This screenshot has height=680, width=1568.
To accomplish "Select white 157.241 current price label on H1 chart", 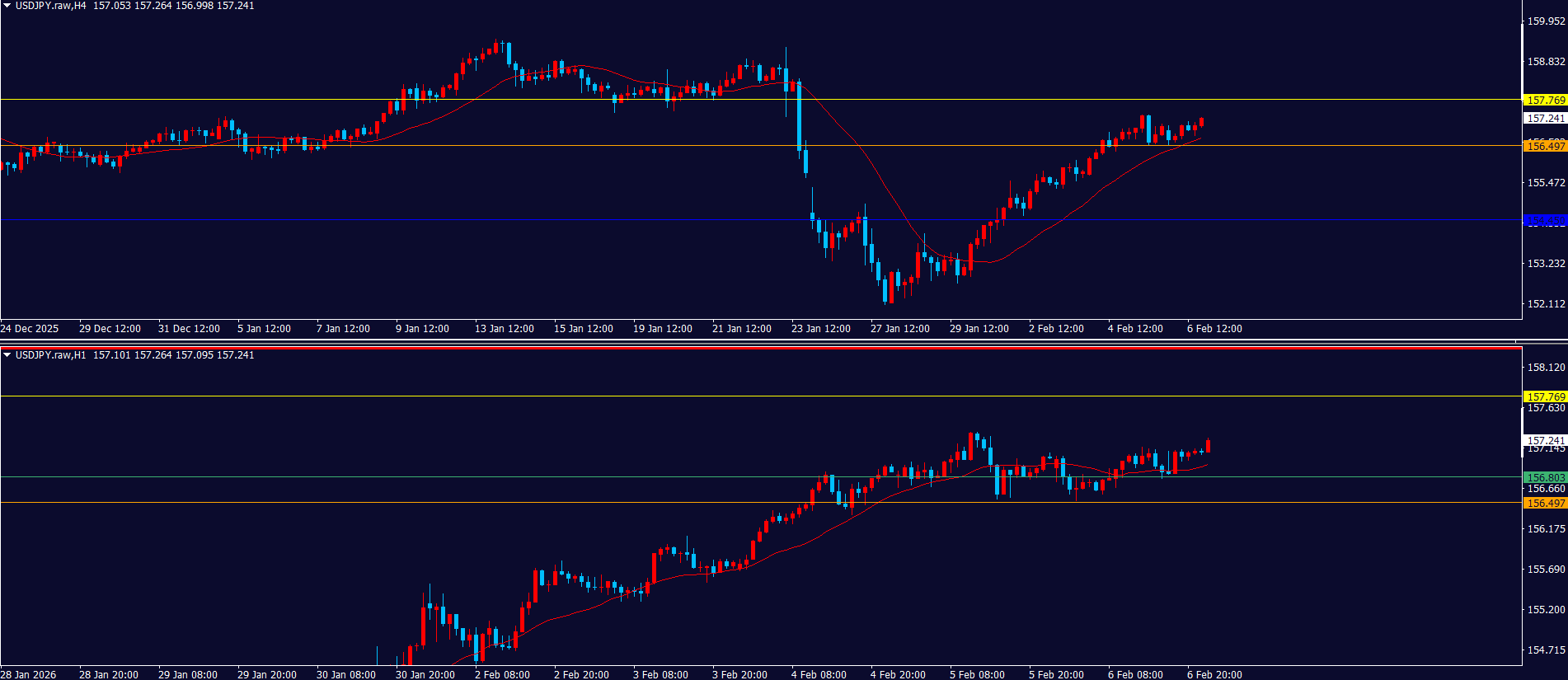I will [1545, 440].
